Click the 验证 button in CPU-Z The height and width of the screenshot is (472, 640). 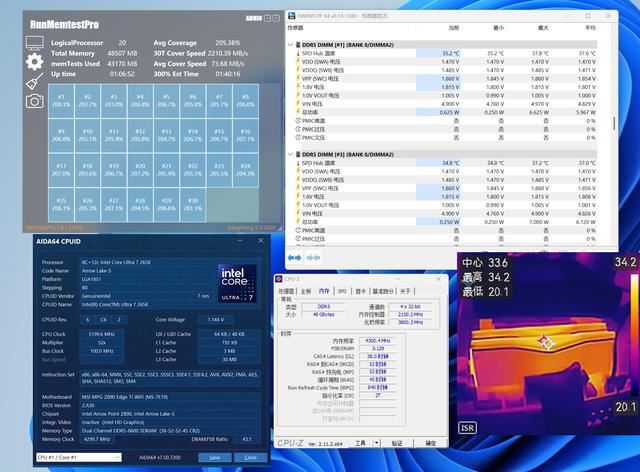click(x=397, y=443)
